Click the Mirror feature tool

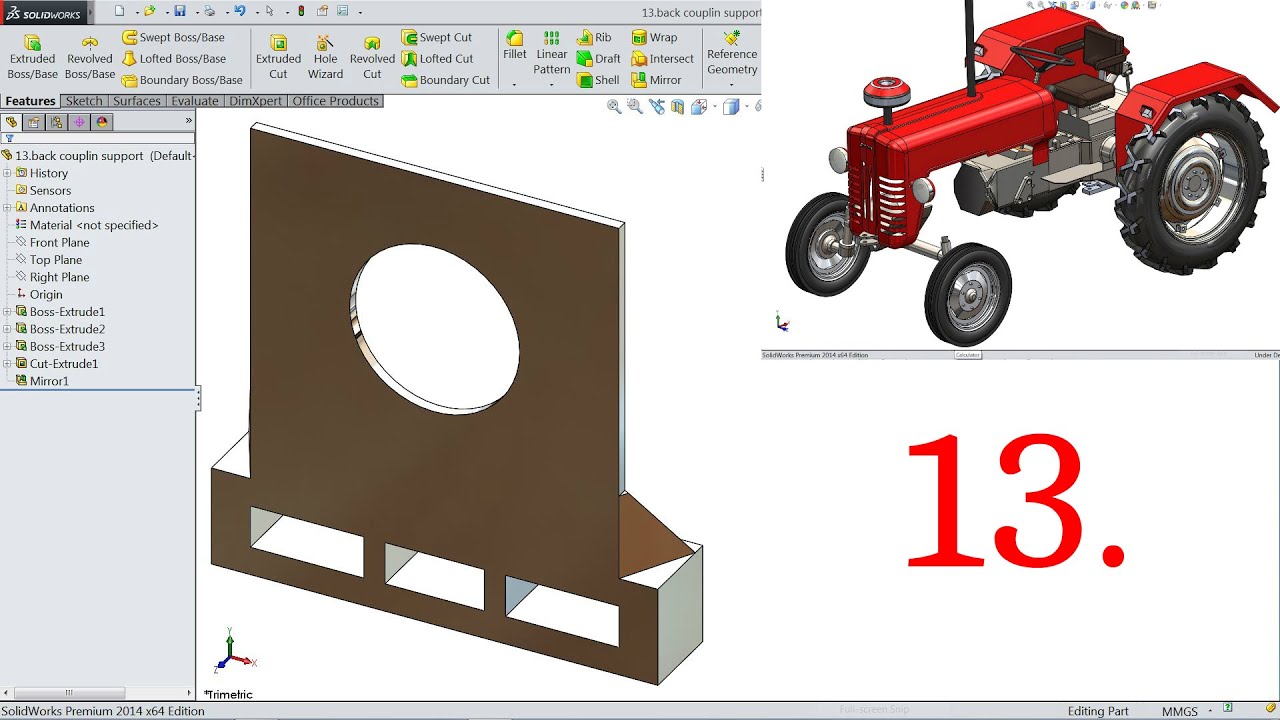tap(656, 80)
